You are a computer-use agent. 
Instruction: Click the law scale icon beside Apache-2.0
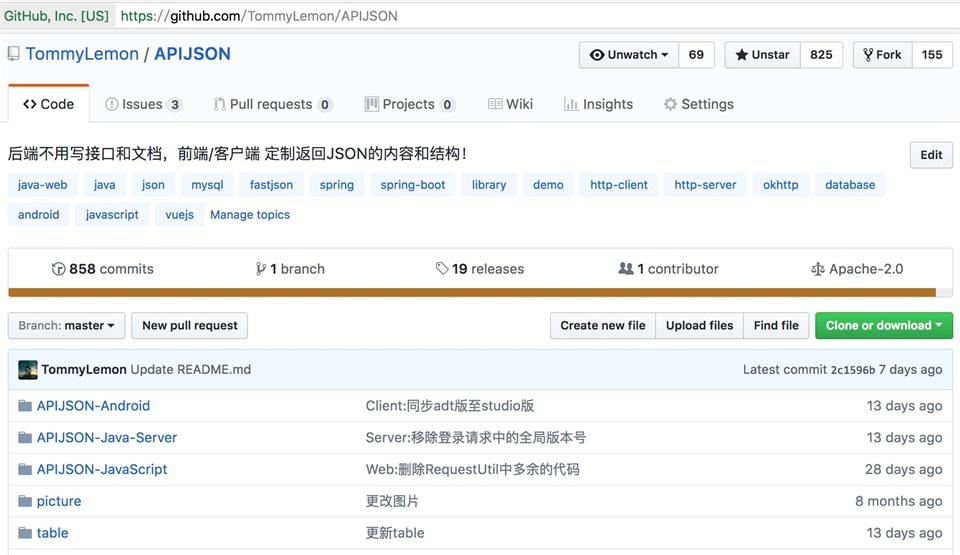pyautogui.click(x=817, y=269)
